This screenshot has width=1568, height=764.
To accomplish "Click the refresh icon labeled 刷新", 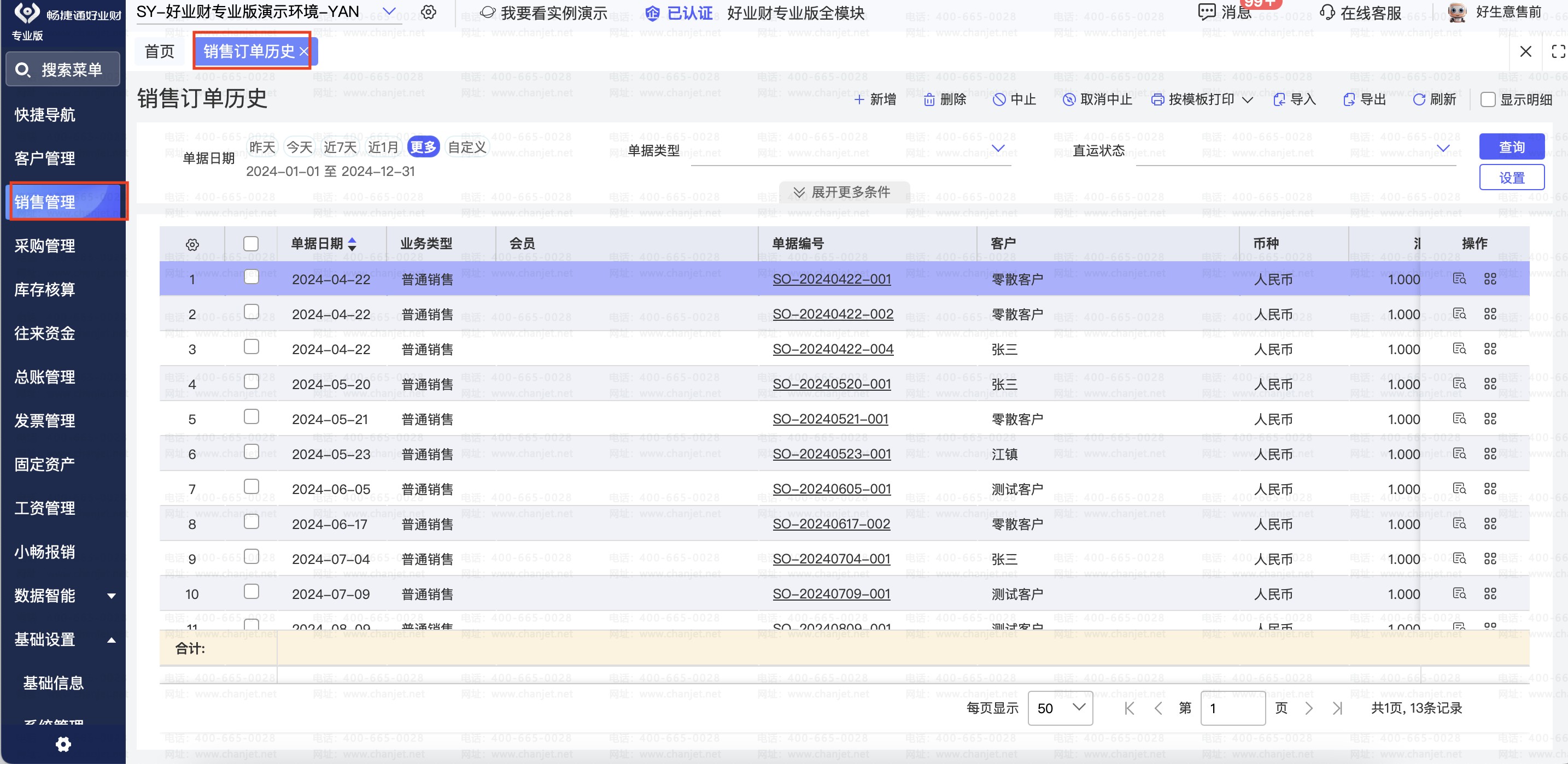I will [x=1419, y=100].
